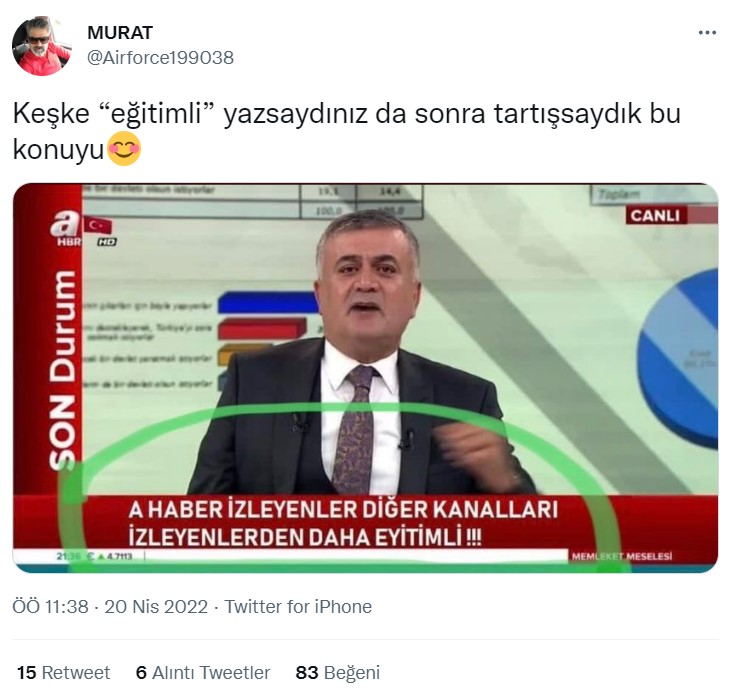
Task: Click the blue pie chart graphic
Action: (678, 358)
